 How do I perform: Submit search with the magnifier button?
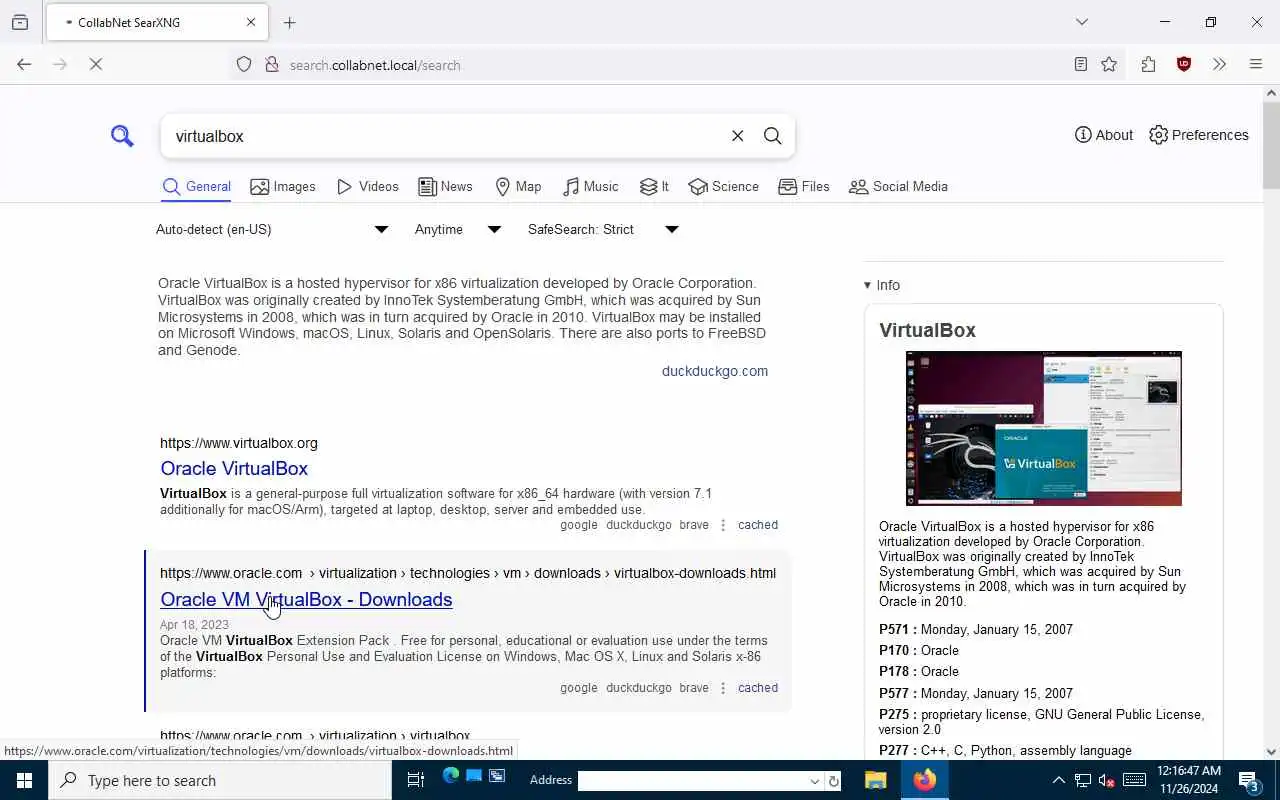pyautogui.click(x=772, y=136)
